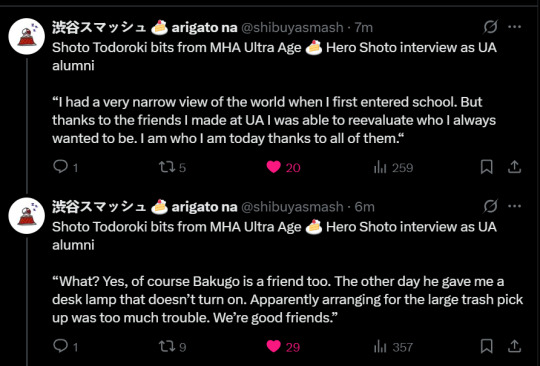Bookmark the Bakugo desk lamp tweet

[486, 346]
